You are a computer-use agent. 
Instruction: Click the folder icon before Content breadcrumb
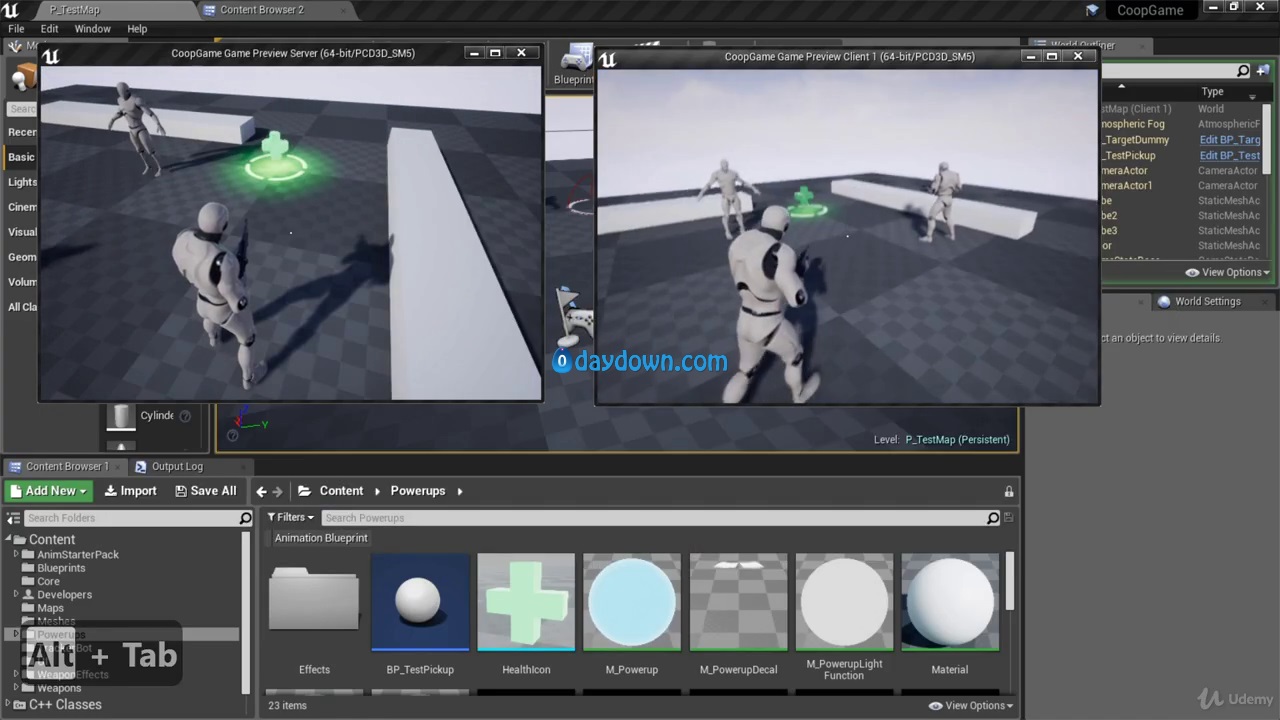pos(304,491)
